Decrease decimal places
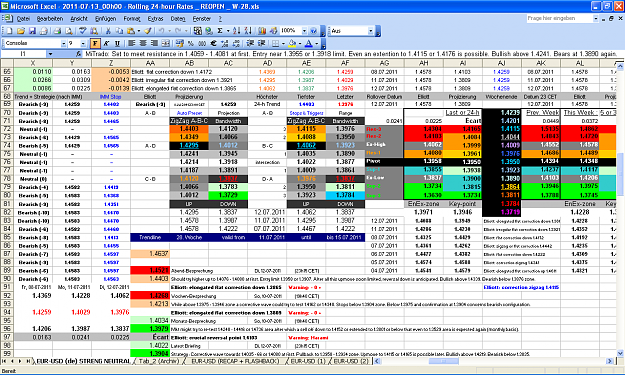The height and width of the screenshot is (375, 625). 237,43
